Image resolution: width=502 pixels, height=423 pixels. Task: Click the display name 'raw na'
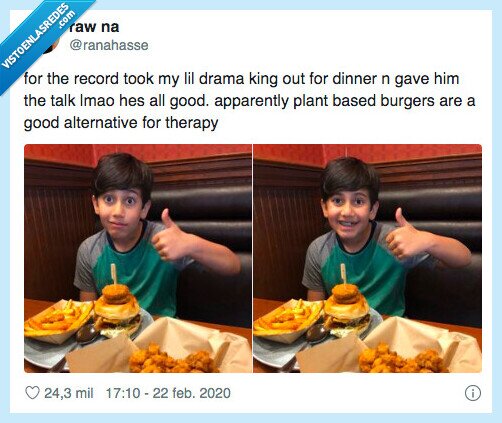94,27
